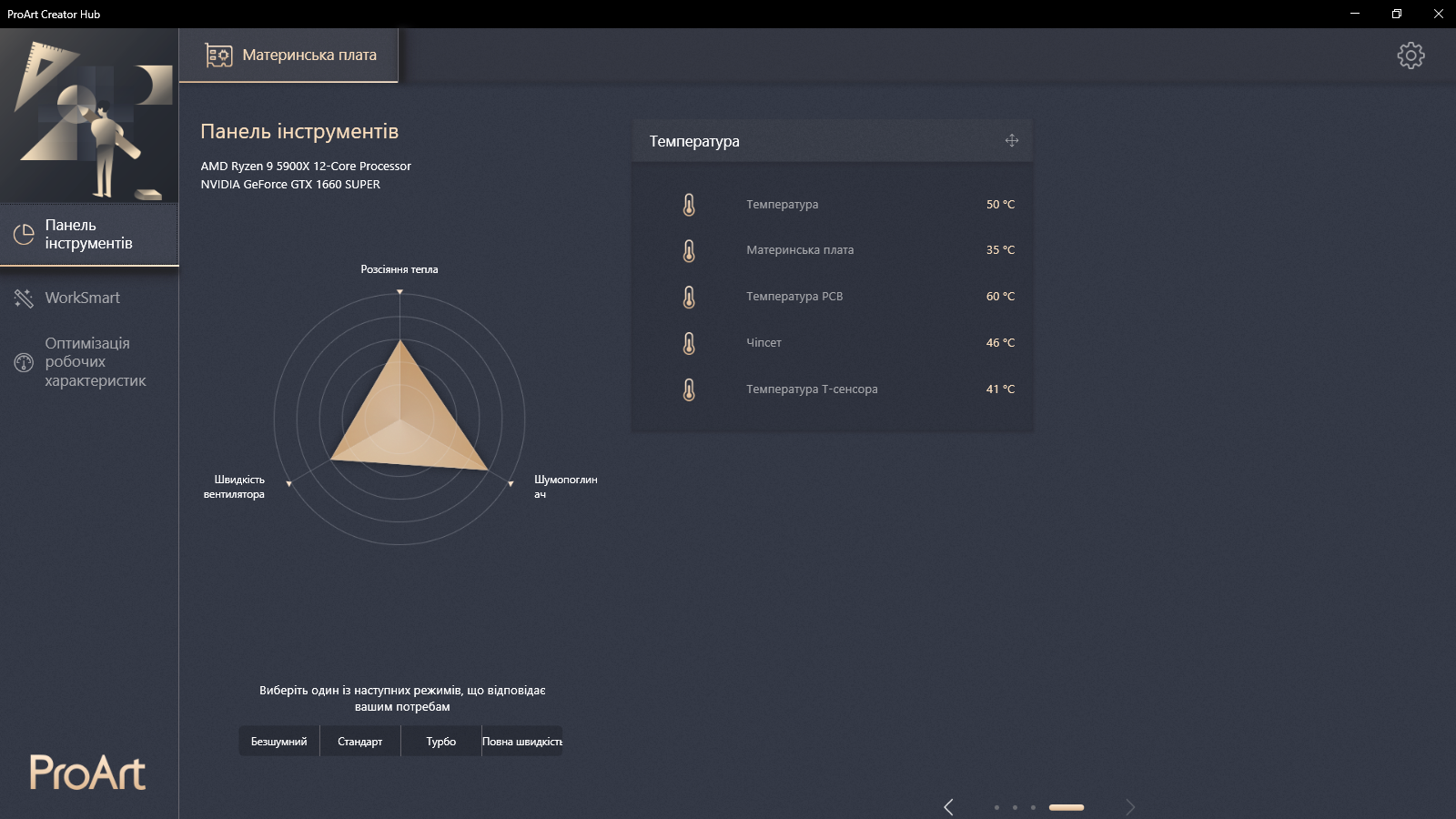The image size is (1456, 819).
Task: Go to the previous page with the left arrow
Action: click(948, 807)
